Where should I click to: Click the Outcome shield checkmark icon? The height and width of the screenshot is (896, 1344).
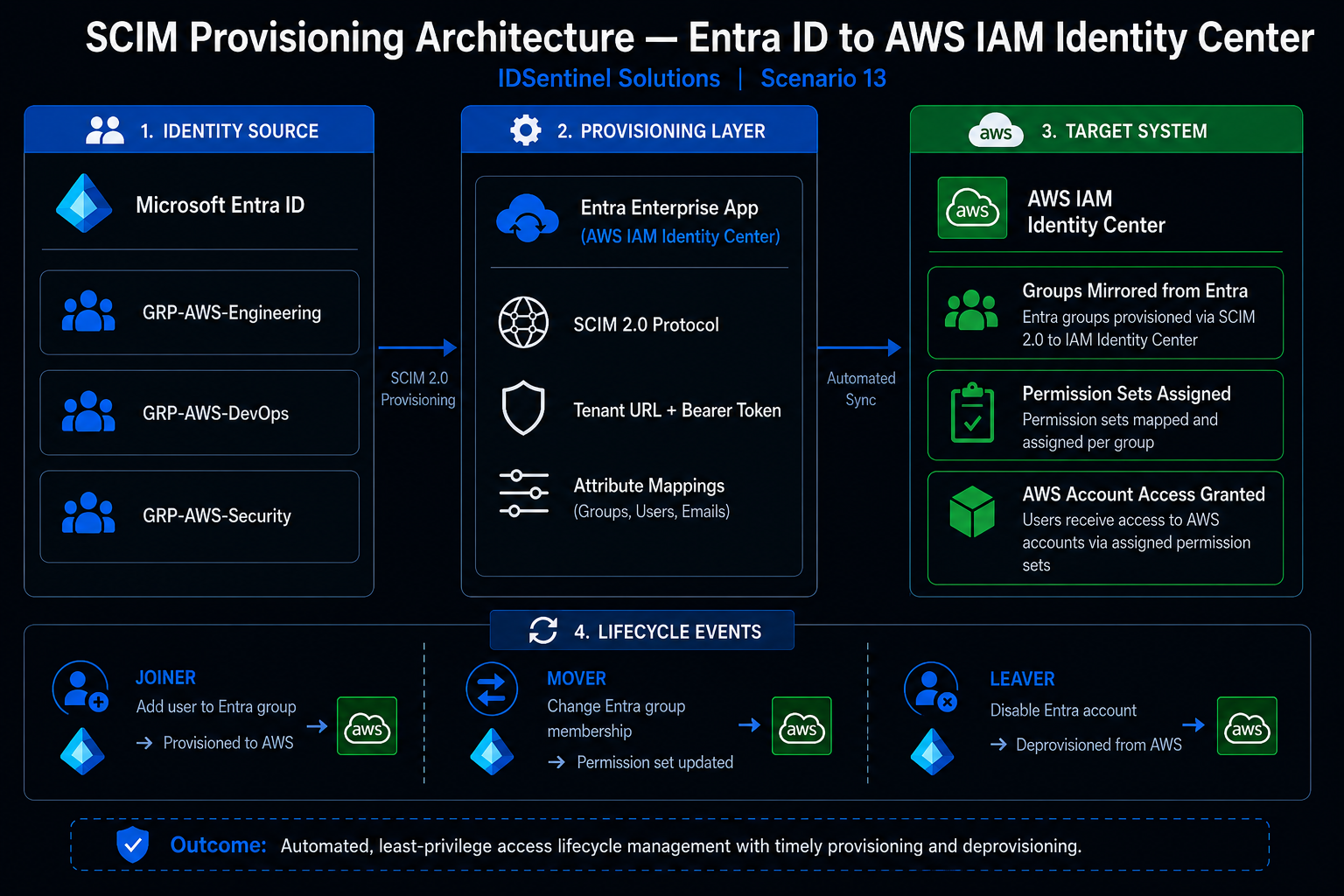tap(133, 844)
